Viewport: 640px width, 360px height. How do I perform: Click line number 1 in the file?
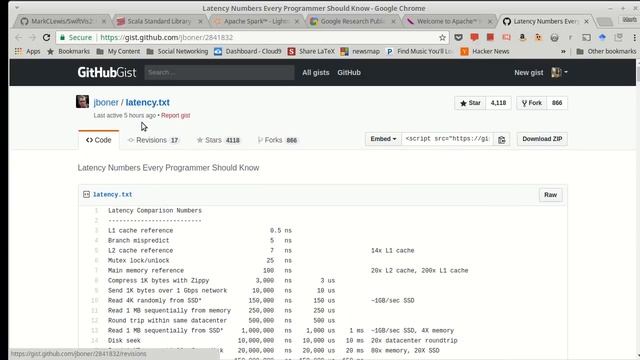[96, 211]
